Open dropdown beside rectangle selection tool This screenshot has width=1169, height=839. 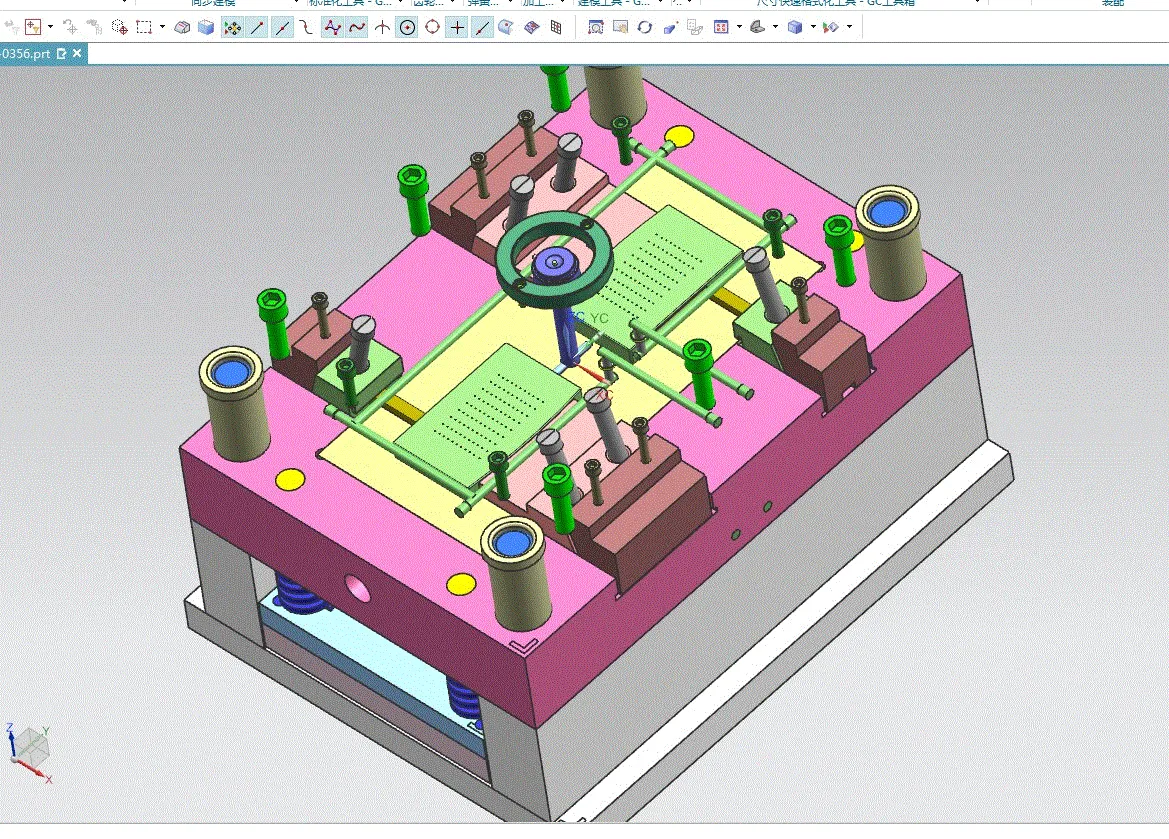point(162,28)
